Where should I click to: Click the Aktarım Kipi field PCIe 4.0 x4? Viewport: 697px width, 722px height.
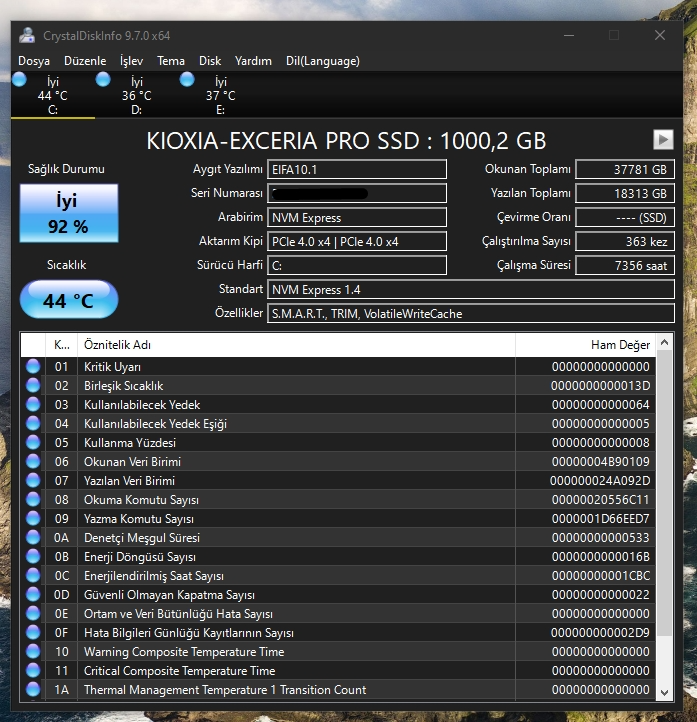point(357,241)
